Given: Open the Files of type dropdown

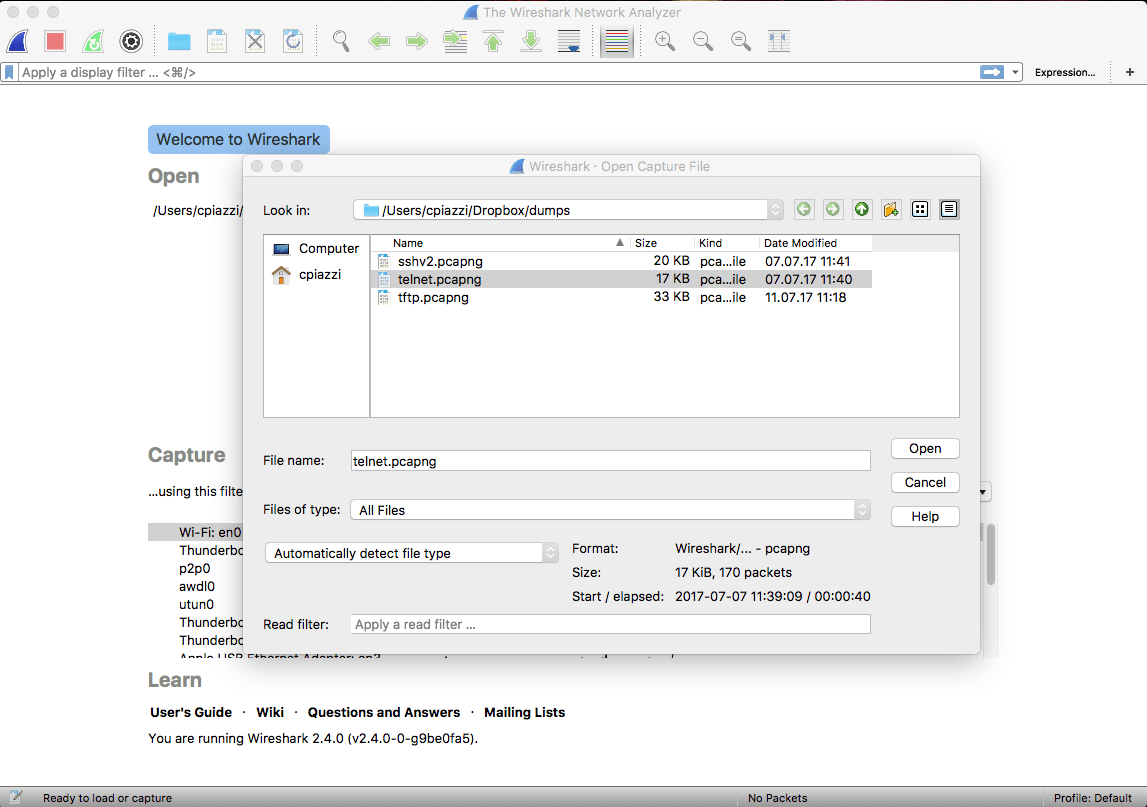Looking at the screenshot, I should point(611,510).
